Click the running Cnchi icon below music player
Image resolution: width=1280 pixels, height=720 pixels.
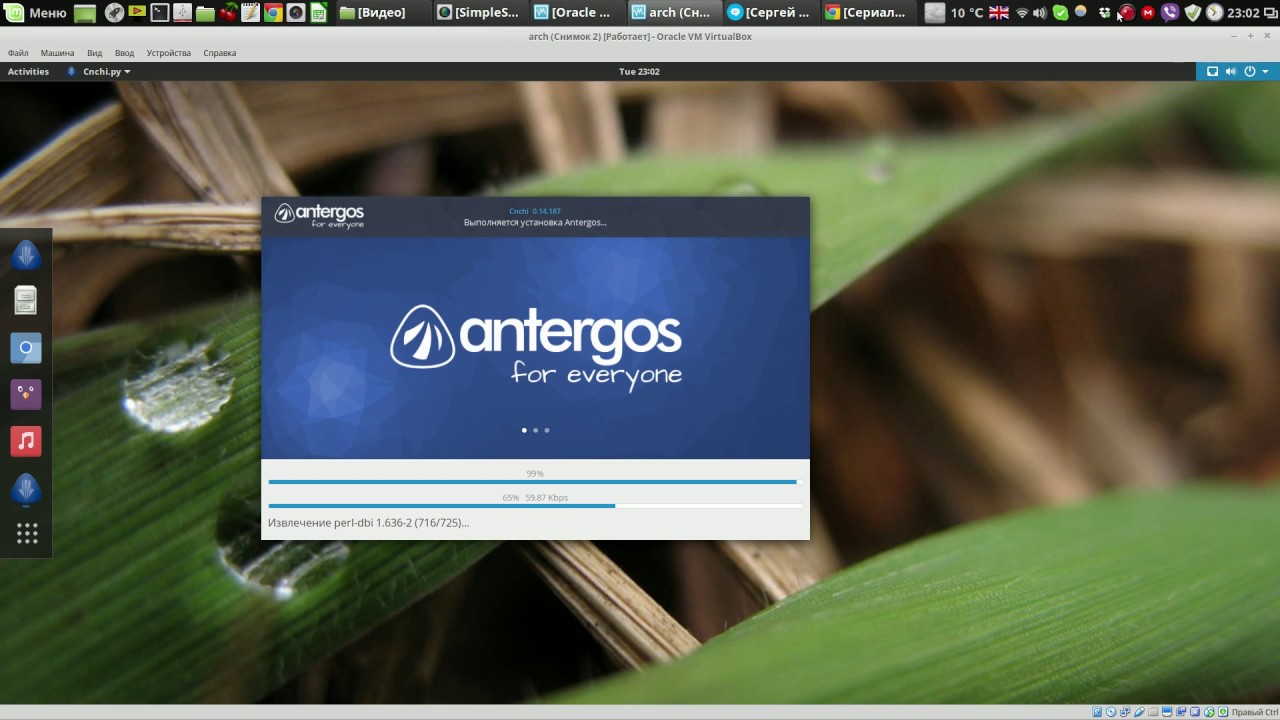point(26,489)
